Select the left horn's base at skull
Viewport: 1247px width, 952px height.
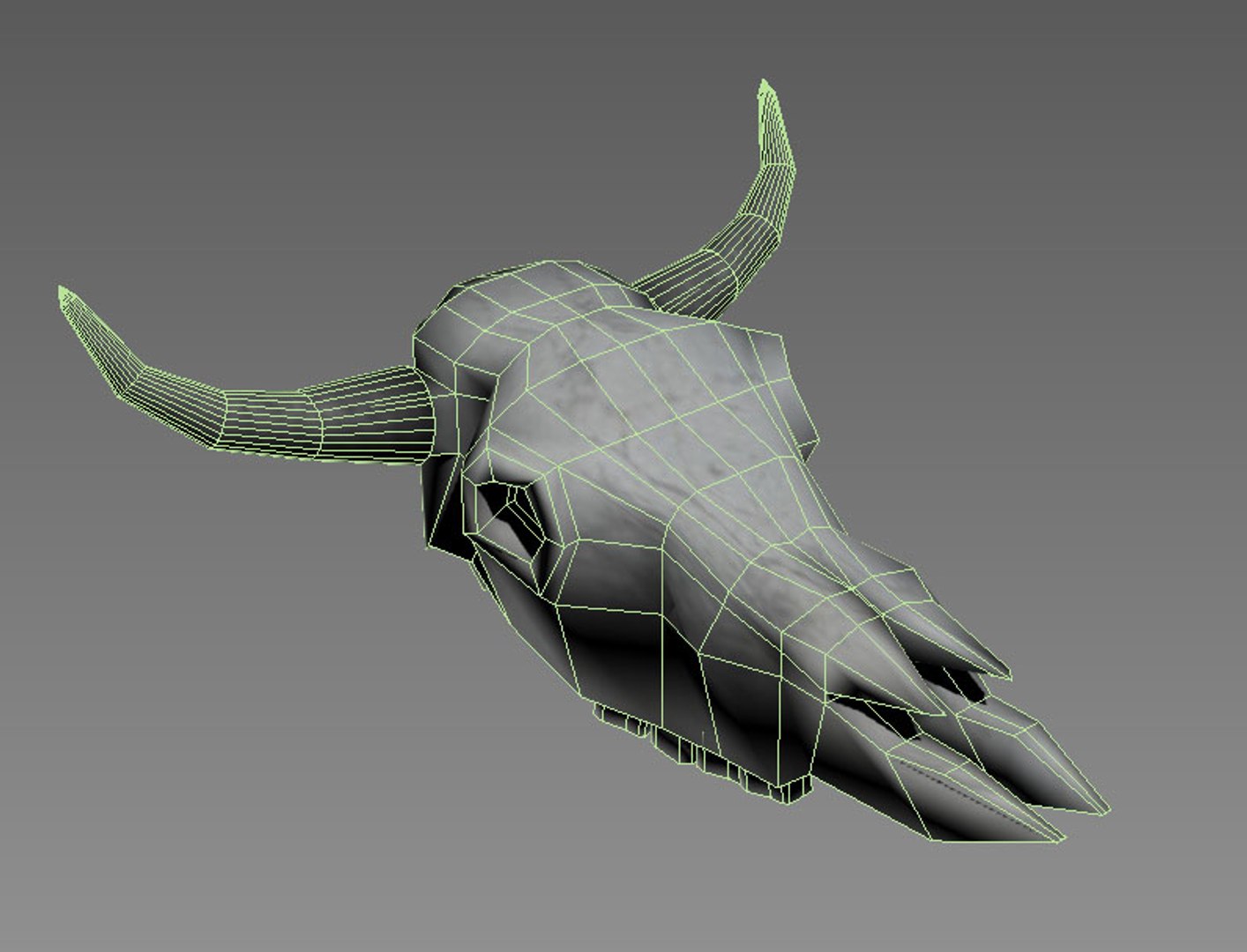pyautogui.click(x=414, y=416)
